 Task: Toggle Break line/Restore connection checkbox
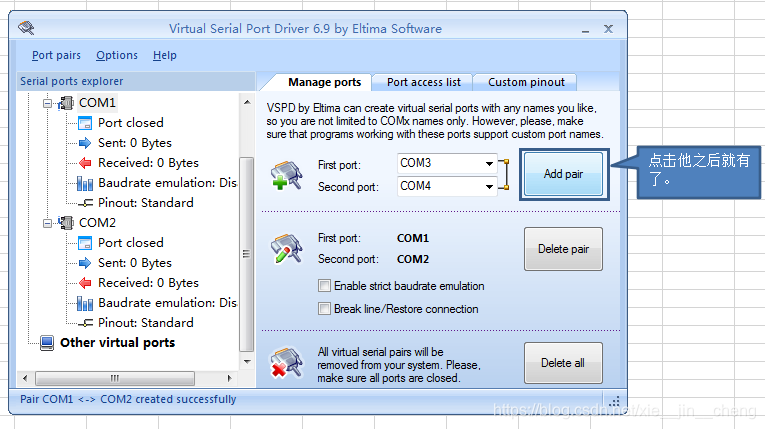point(324,308)
